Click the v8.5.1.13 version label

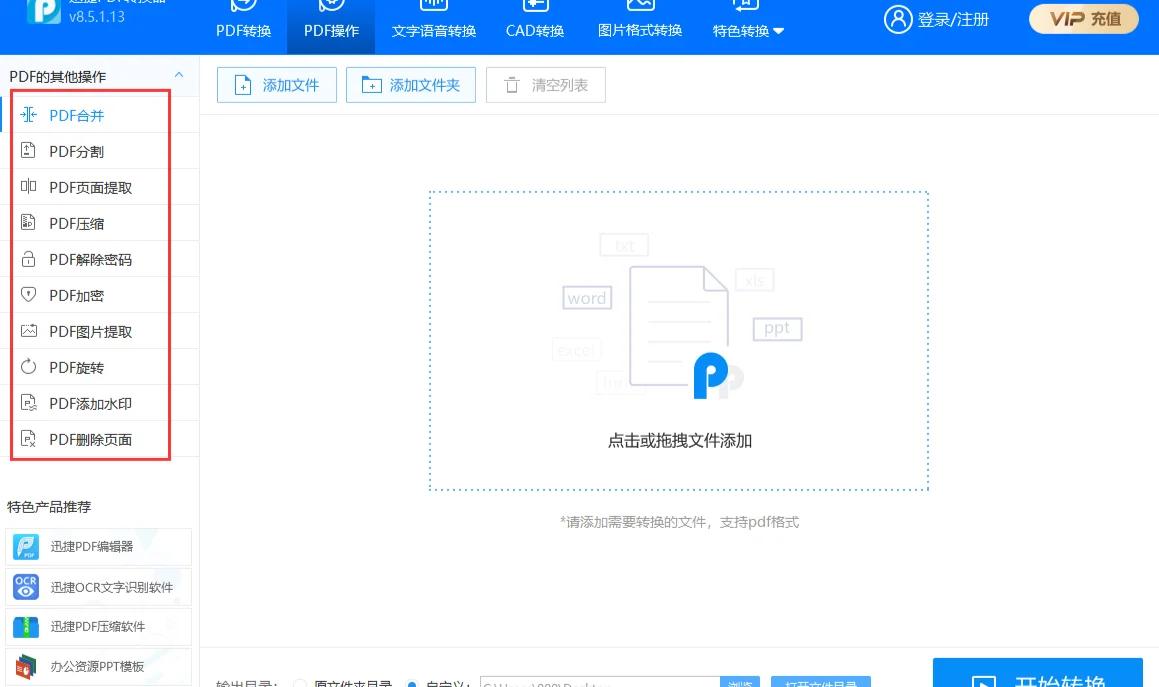pyautogui.click(x=97, y=16)
